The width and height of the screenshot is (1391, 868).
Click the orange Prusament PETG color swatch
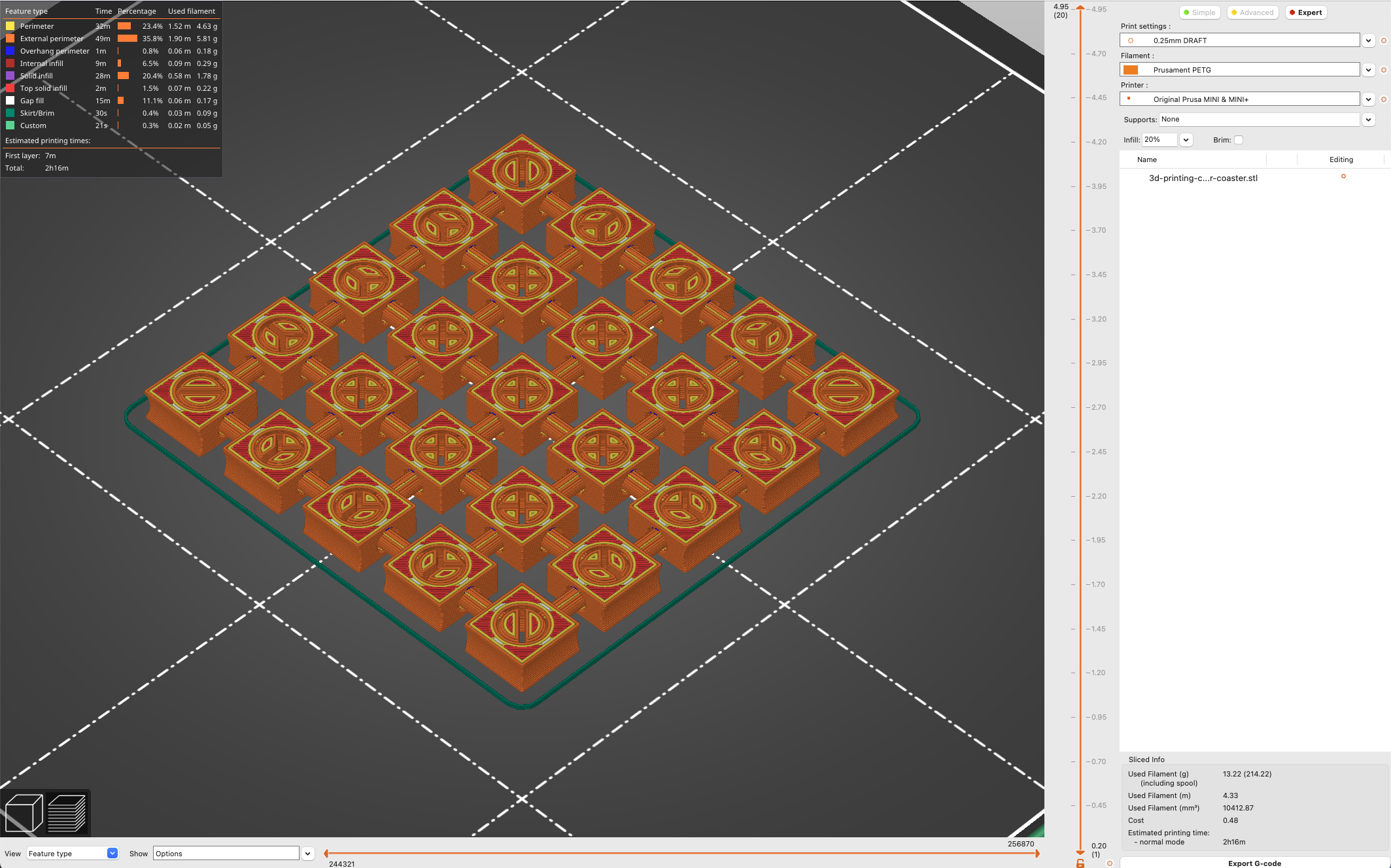point(1131,69)
